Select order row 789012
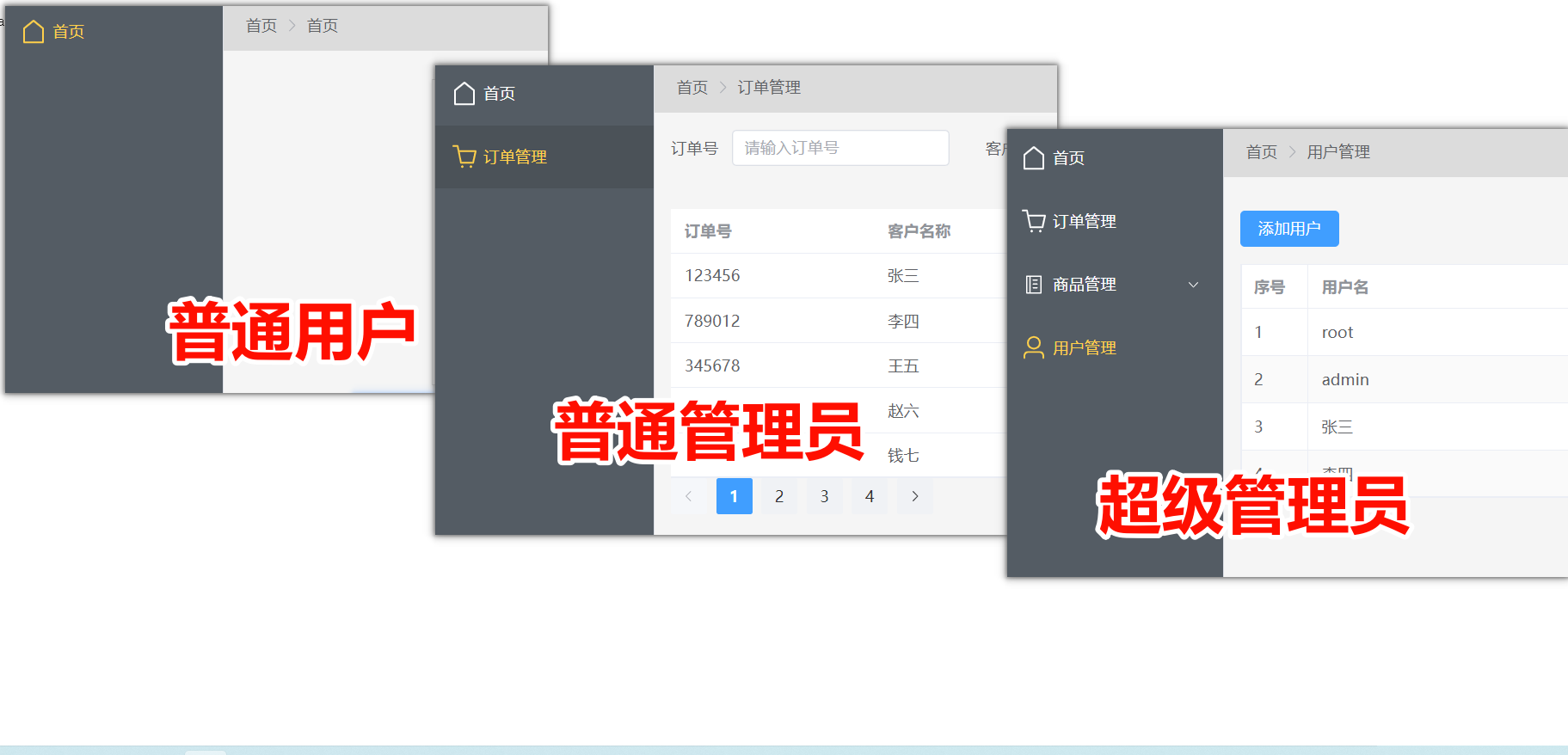 point(838,321)
